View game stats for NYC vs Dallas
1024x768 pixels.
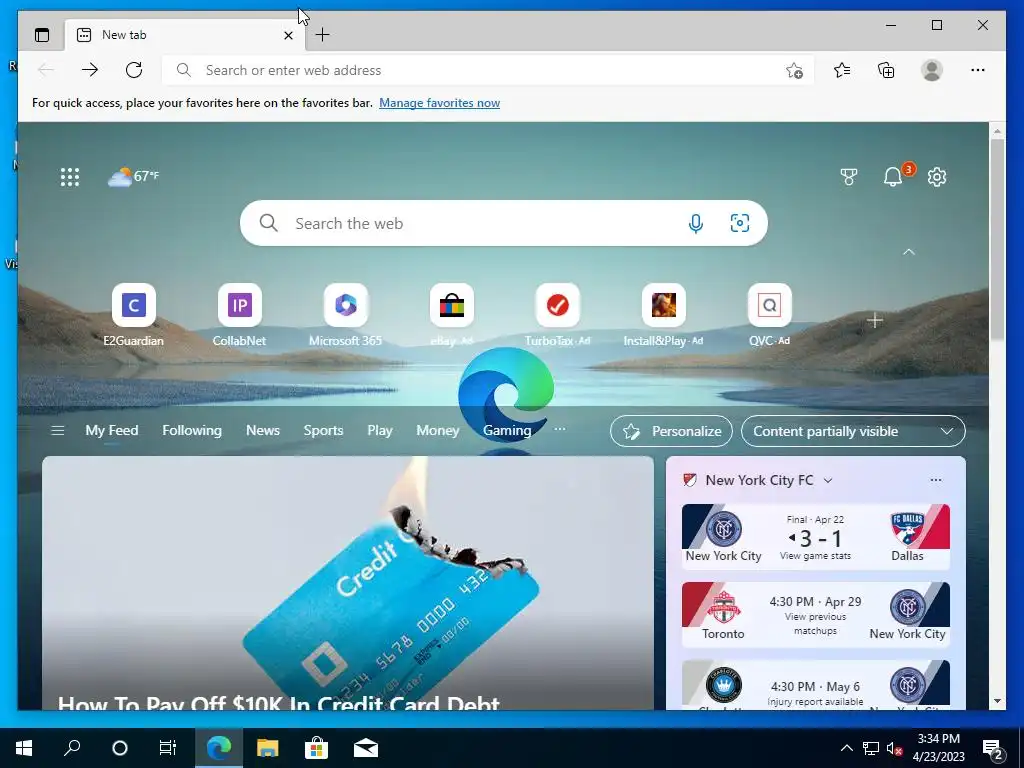tap(815, 556)
